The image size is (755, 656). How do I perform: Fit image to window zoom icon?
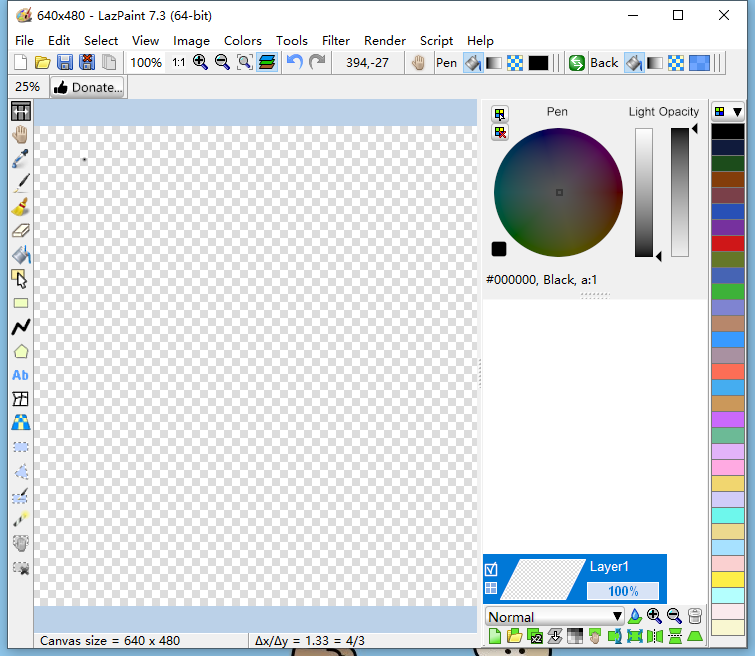[x=245, y=63]
